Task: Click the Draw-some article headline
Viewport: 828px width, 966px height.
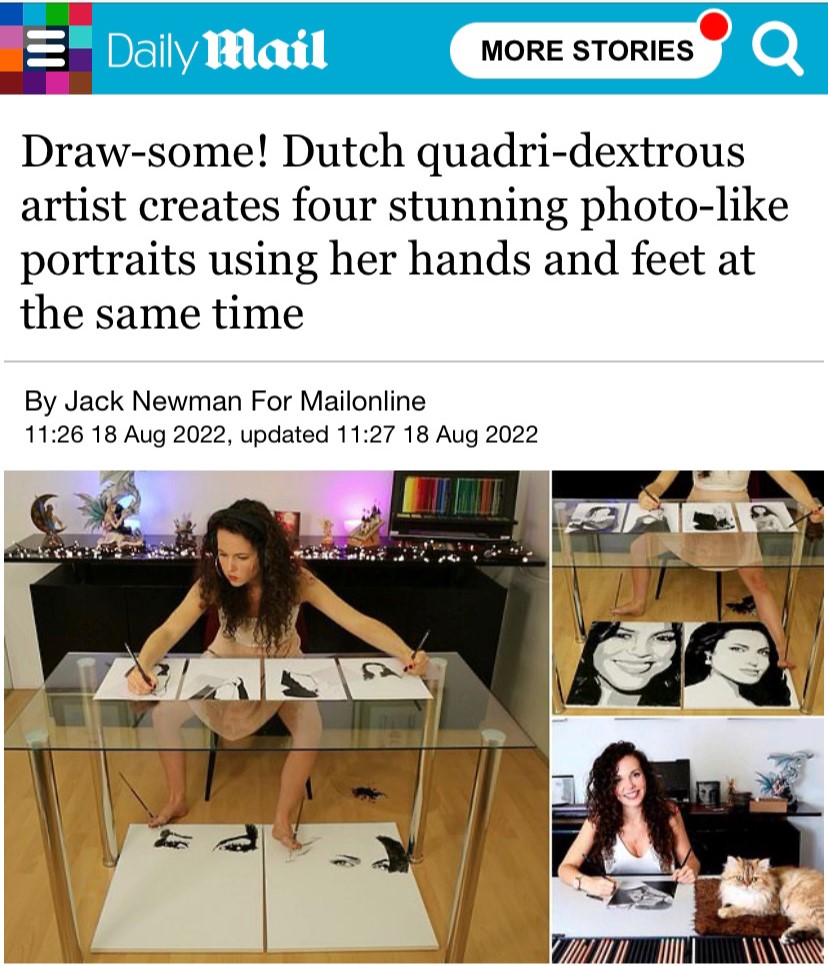Action: (x=405, y=232)
